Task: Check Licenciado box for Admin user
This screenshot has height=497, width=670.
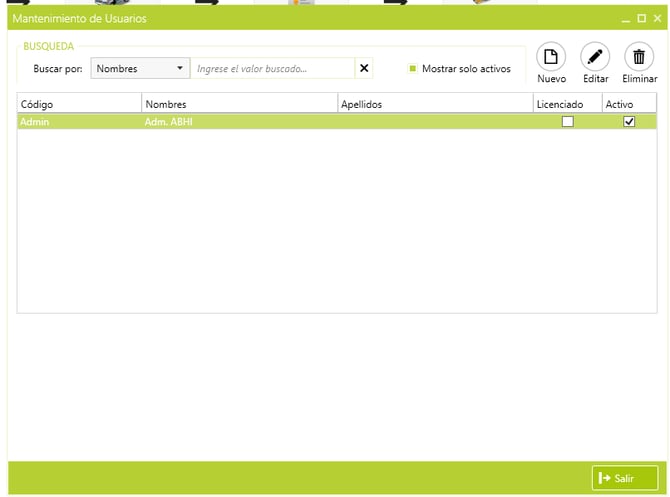Action: tap(567, 122)
